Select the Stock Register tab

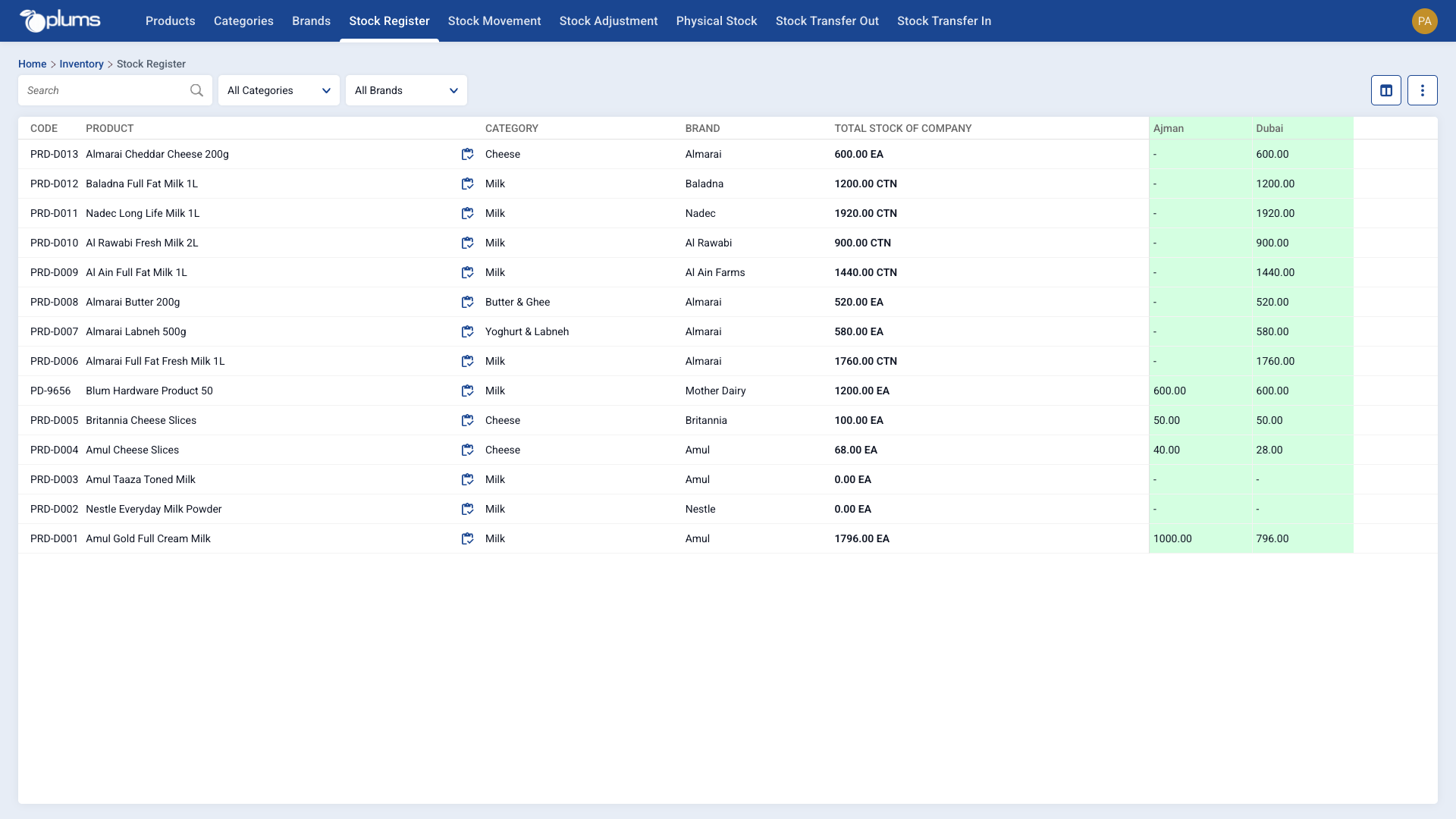(389, 21)
